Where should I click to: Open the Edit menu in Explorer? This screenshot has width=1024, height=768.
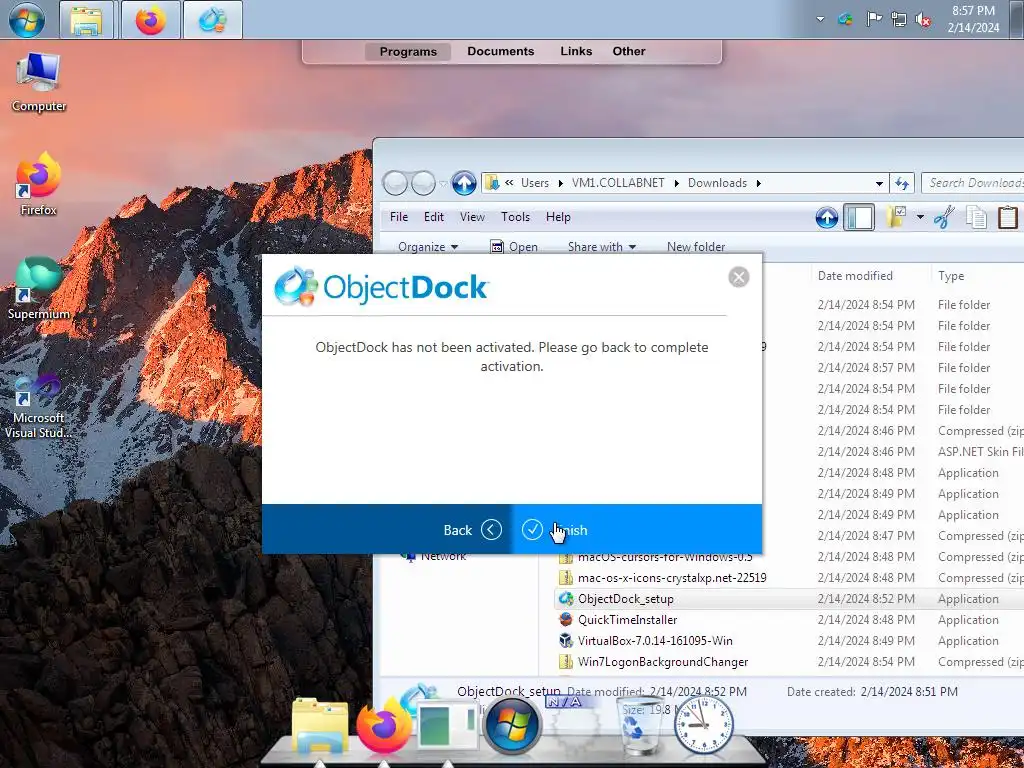[434, 217]
